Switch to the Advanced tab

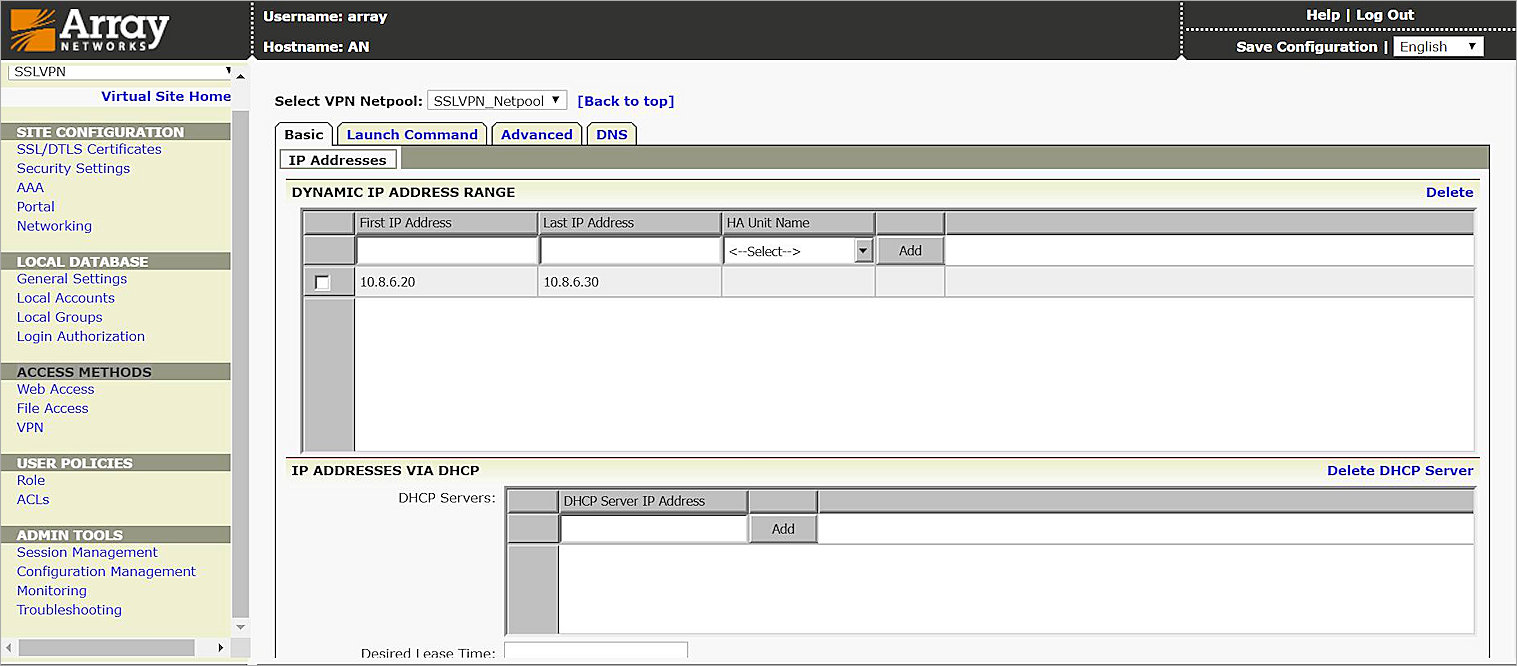point(536,133)
